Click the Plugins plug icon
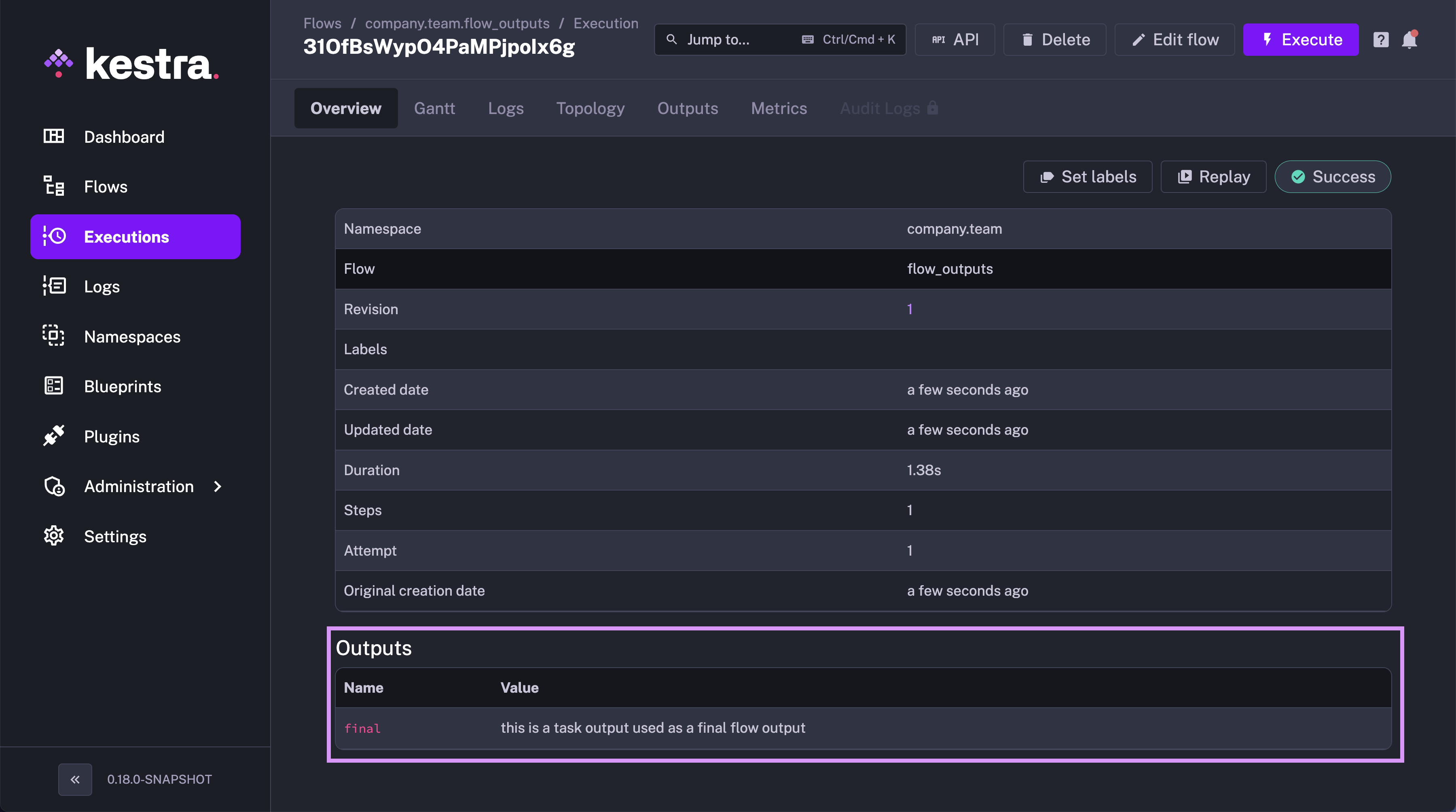Image resolution: width=1456 pixels, height=812 pixels. 54,436
